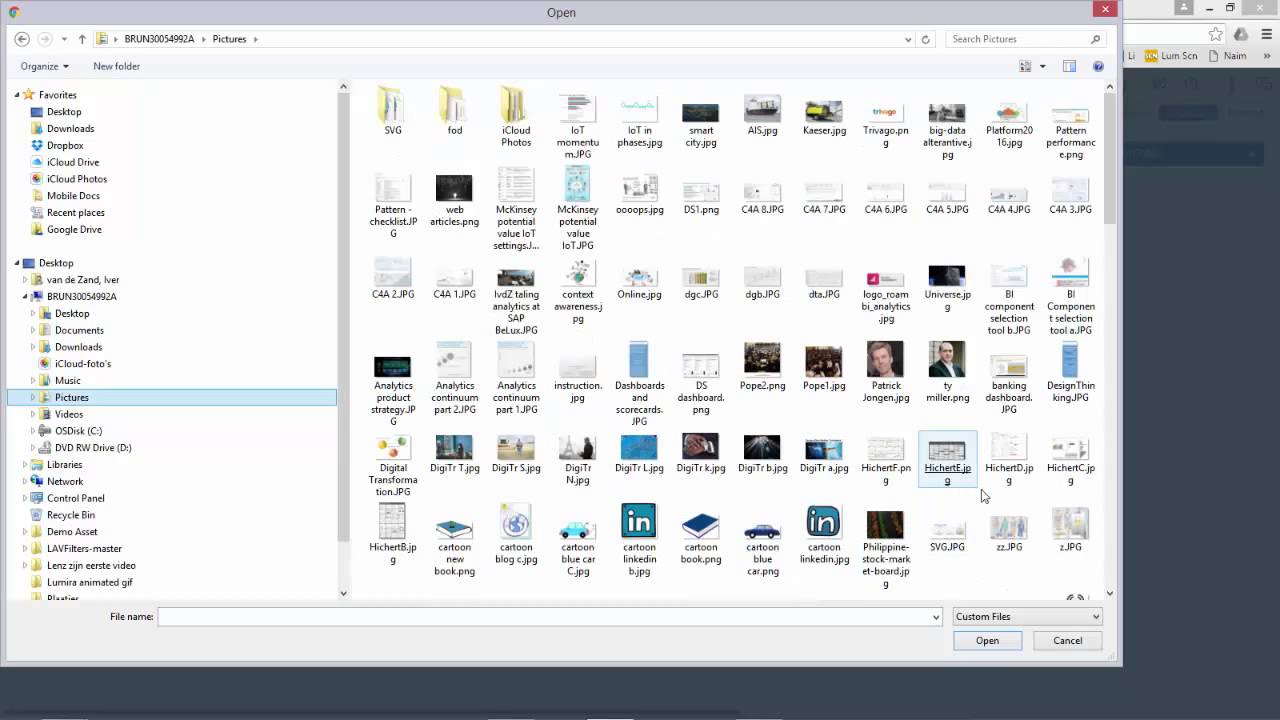Select Universe.jpg file
The height and width of the screenshot is (720, 1280).
click(947, 286)
